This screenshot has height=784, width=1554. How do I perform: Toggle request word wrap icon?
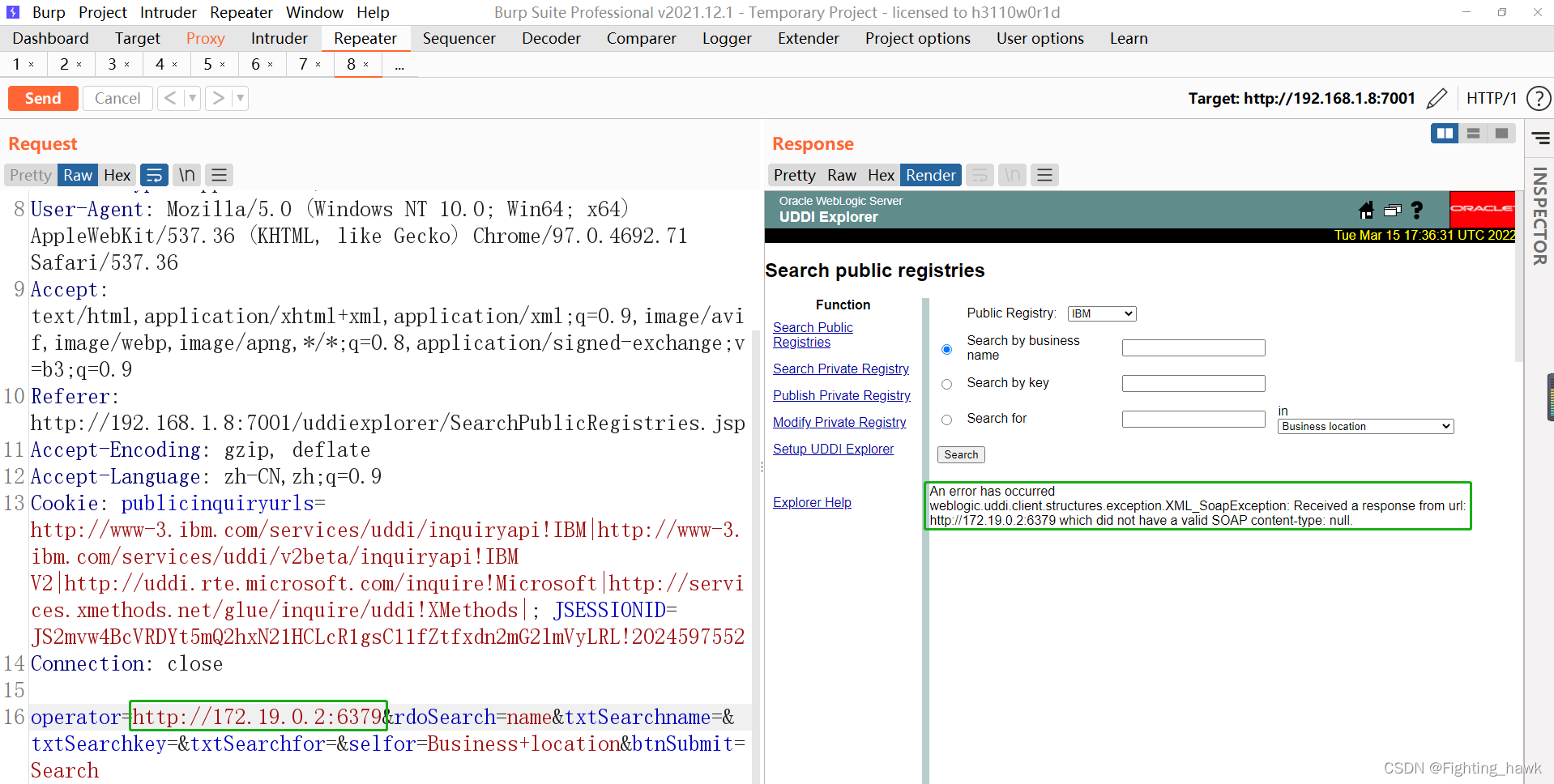click(154, 175)
